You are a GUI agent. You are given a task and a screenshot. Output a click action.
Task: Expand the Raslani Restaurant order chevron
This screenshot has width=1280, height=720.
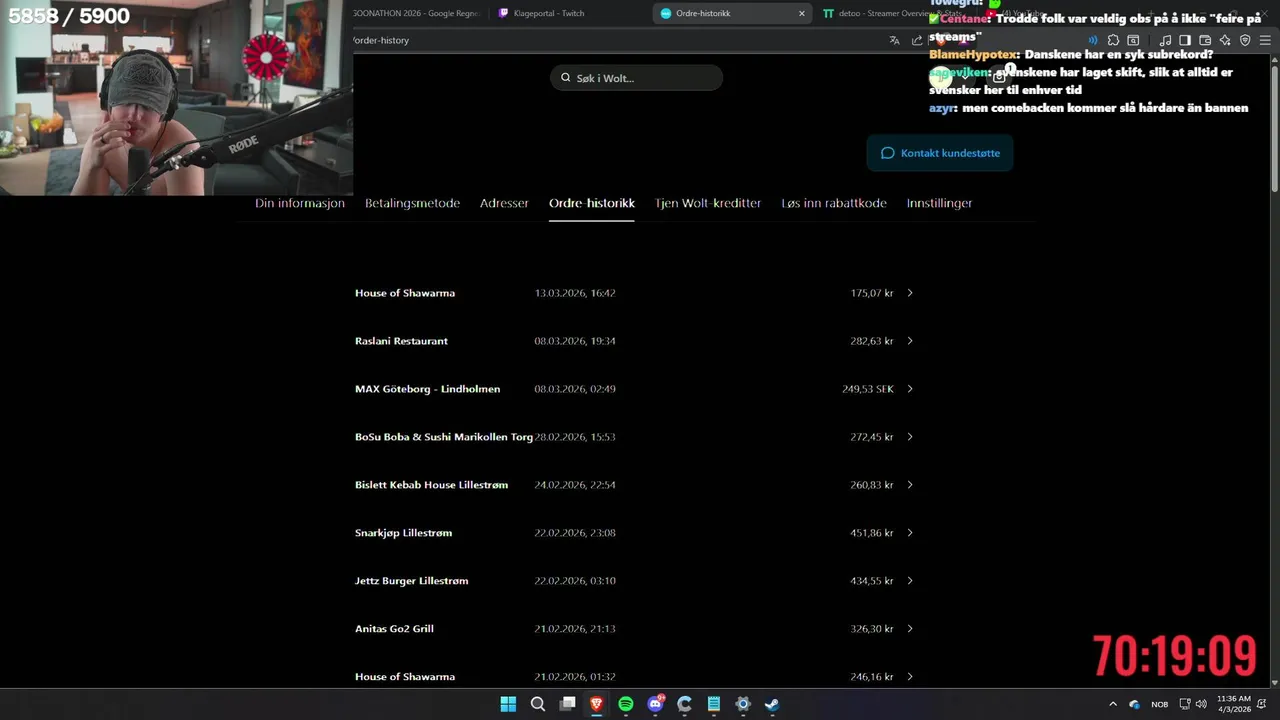(x=910, y=341)
